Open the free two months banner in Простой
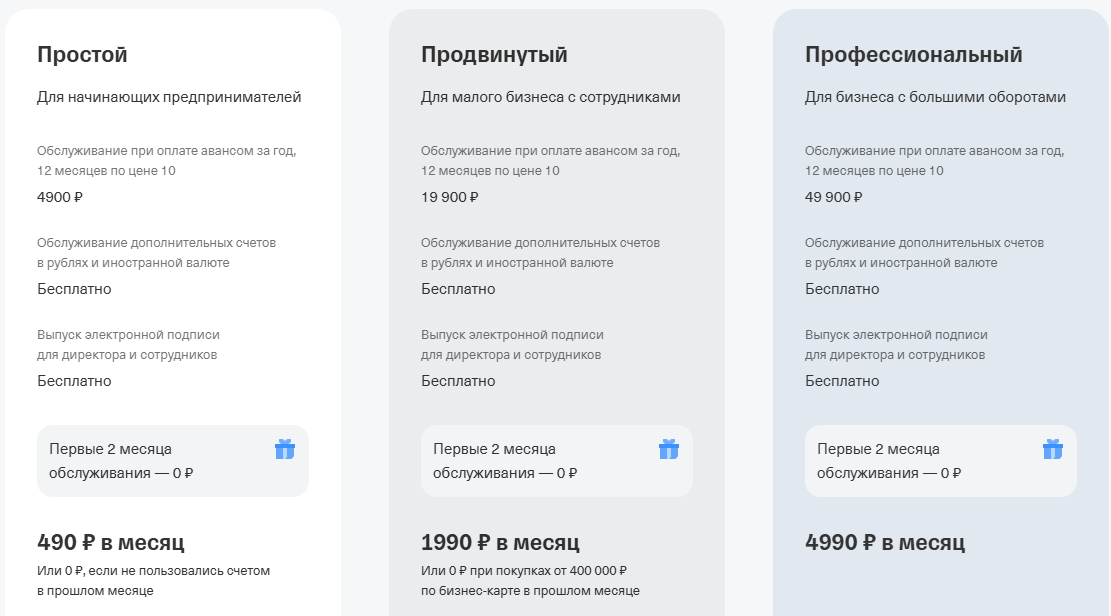Viewport: 1111px width, 616px height. pyautogui.click(x=173, y=461)
